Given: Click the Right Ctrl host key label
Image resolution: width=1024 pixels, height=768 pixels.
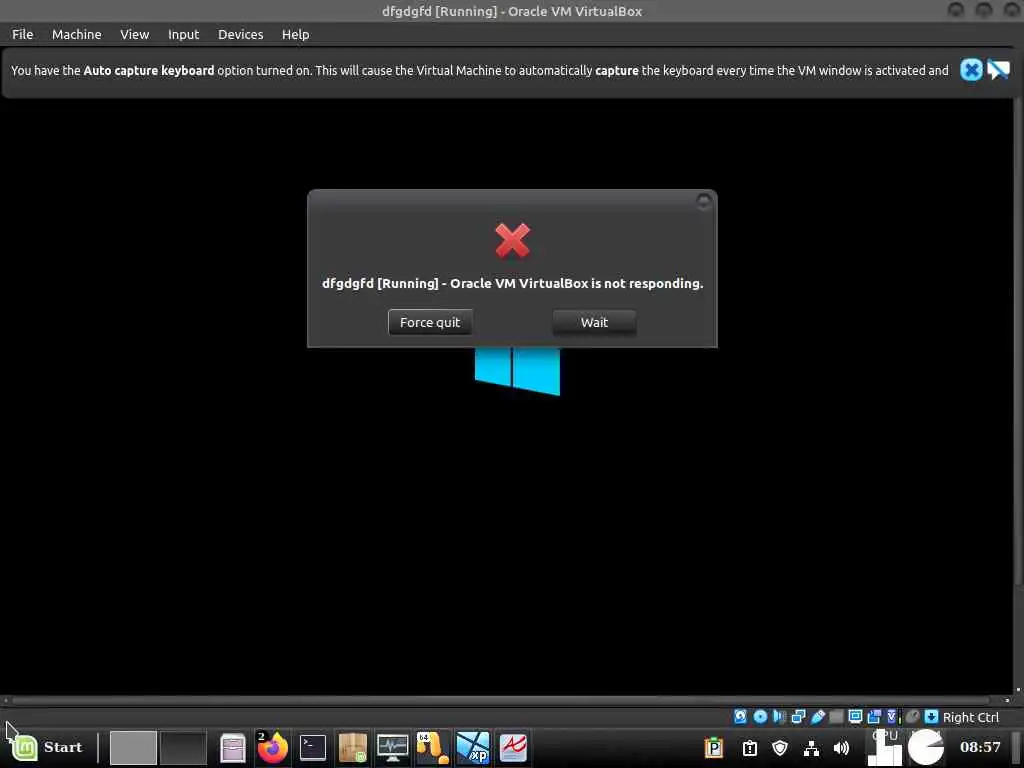Looking at the screenshot, I should click(x=970, y=717).
